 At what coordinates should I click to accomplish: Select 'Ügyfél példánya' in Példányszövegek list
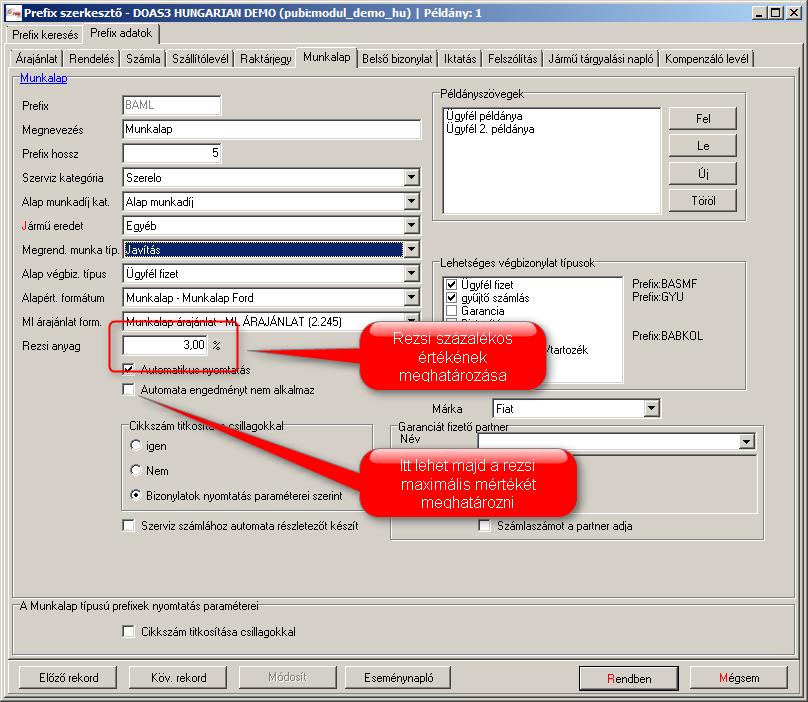click(x=484, y=115)
